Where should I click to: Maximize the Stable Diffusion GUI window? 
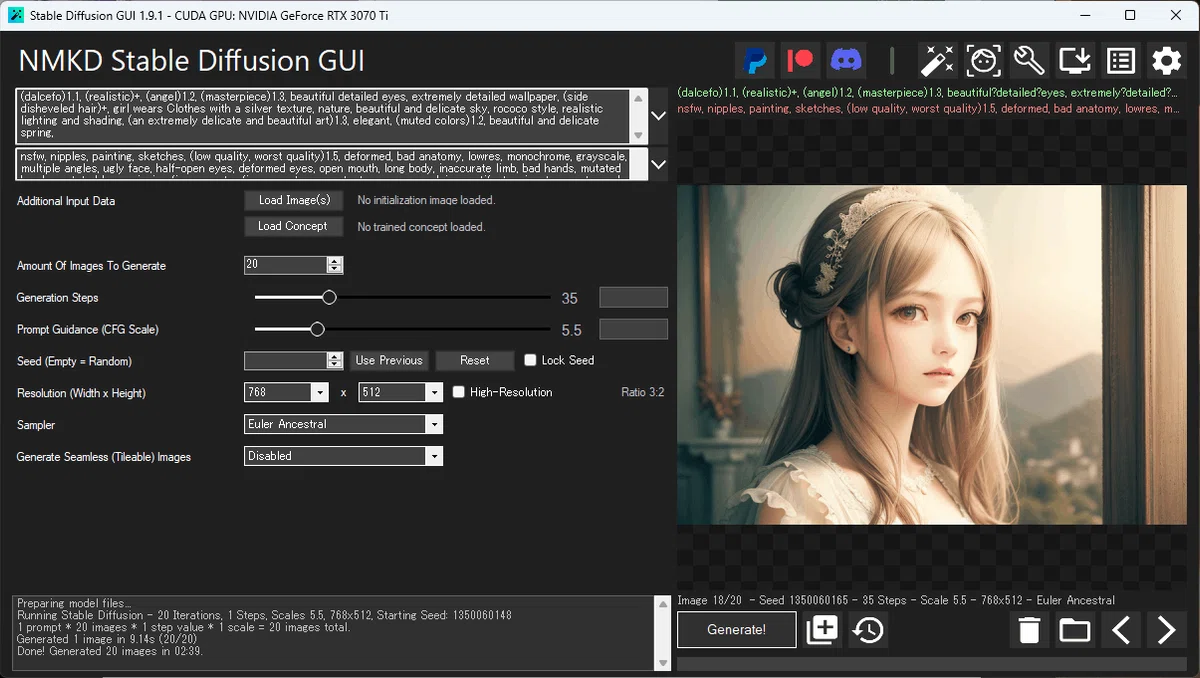click(1130, 15)
